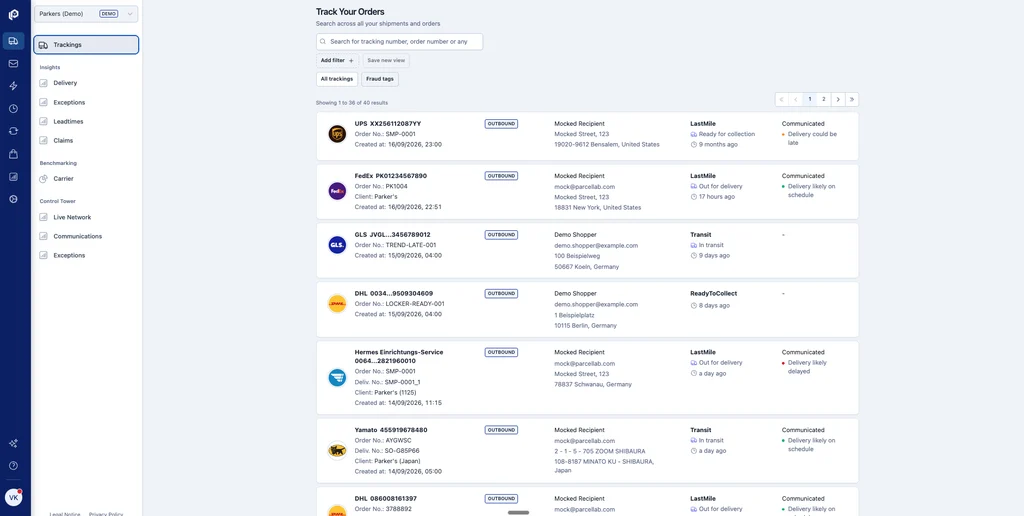Select page 1 in pagination
This screenshot has height=516, width=1024.
click(x=810, y=99)
